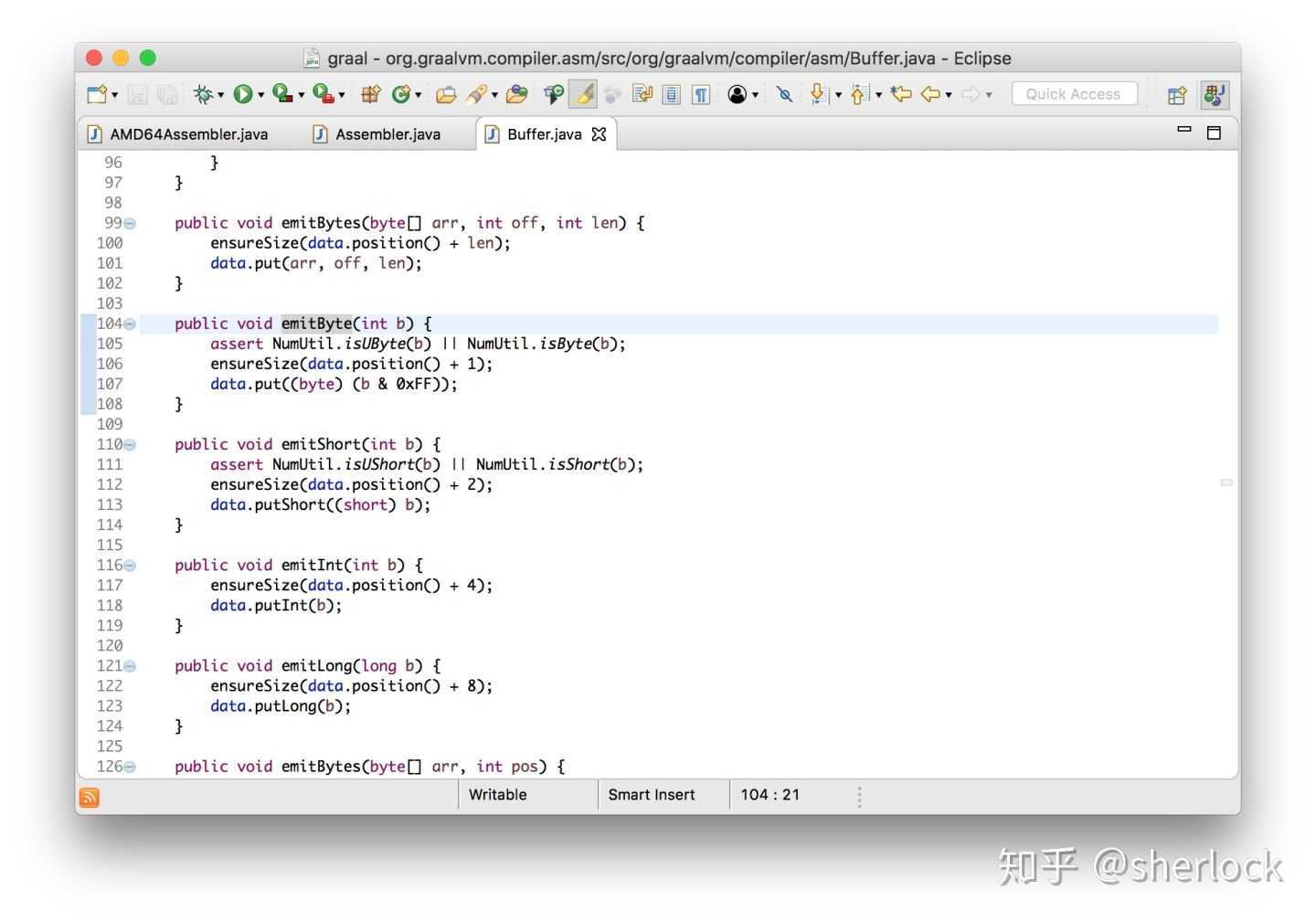Open the Coverage dropdown arrow
Screen dimensions: 1316x922
pyautogui.click(x=301, y=95)
